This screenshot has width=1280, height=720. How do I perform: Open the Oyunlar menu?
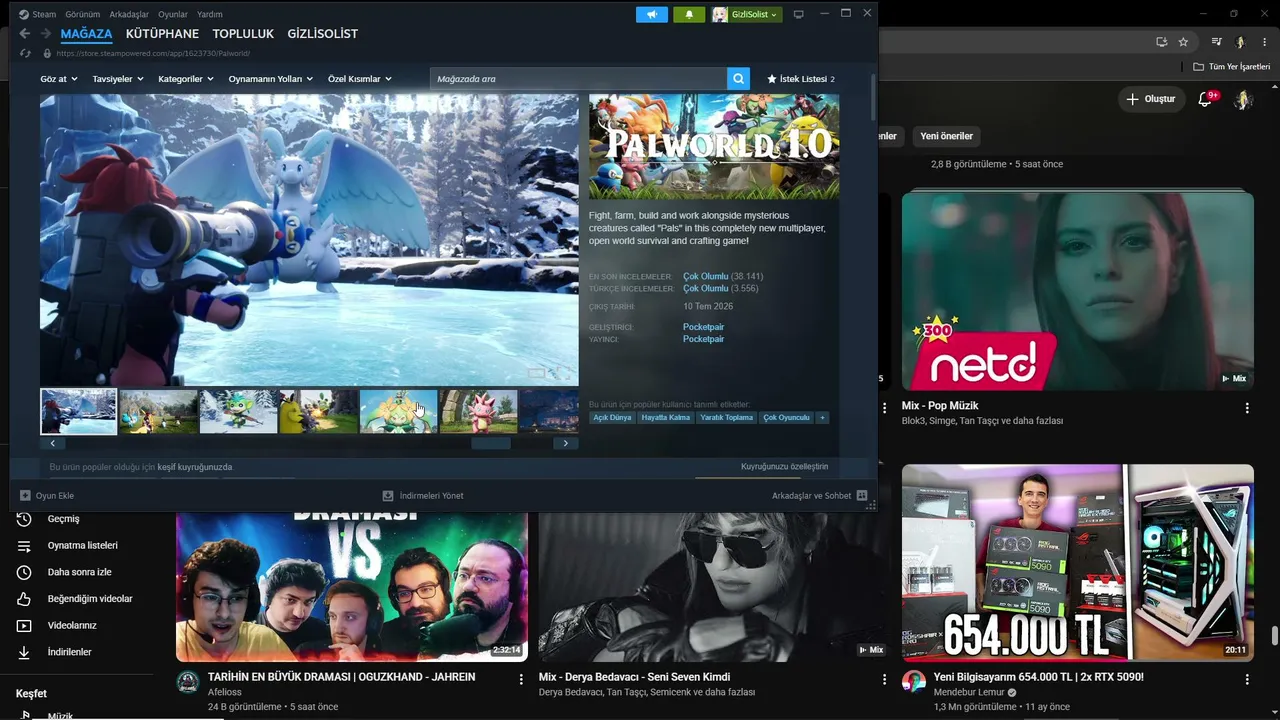[173, 14]
